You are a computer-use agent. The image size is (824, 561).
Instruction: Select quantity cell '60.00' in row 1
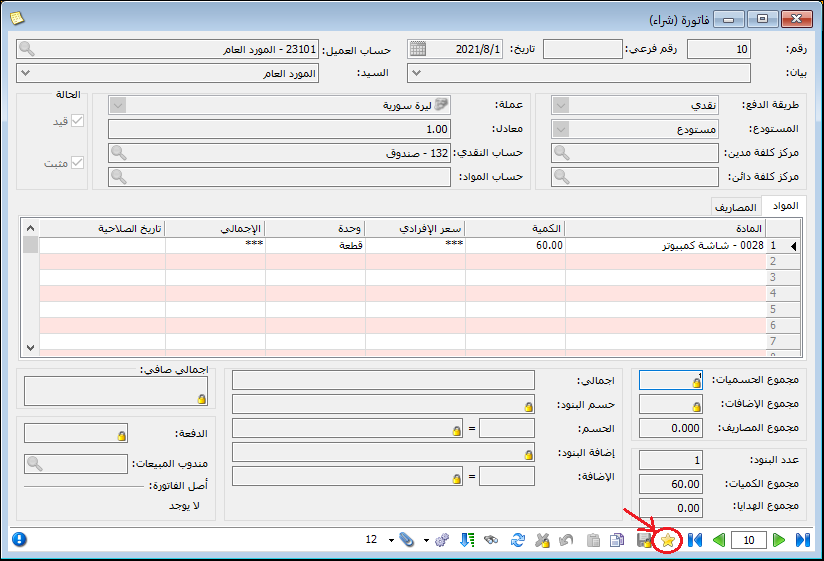coord(515,245)
